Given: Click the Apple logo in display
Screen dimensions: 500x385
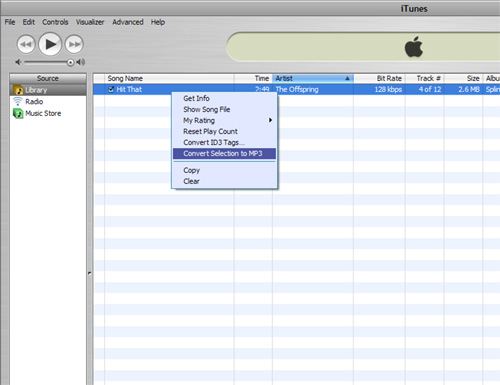Looking at the screenshot, I should 414,47.
